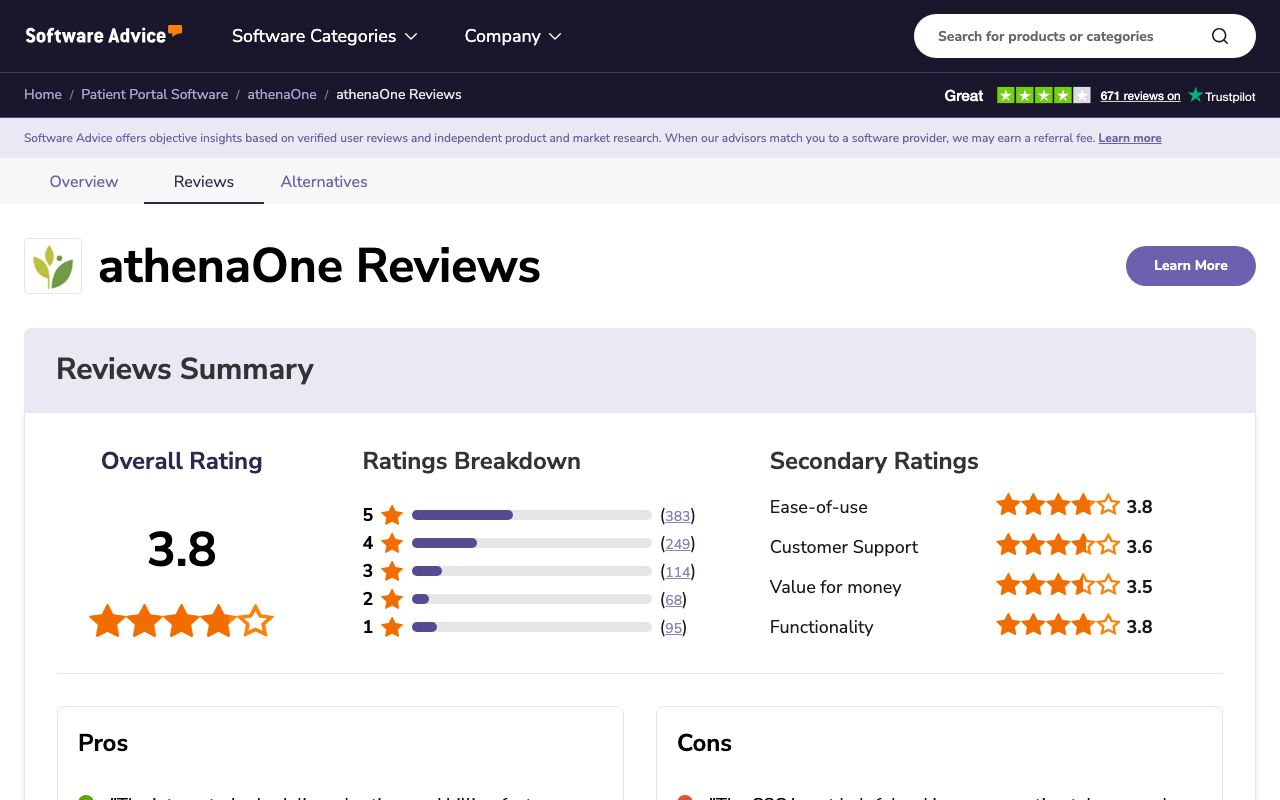1280x800 pixels.
Task: Click the Cons heading
Action: [704, 743]
